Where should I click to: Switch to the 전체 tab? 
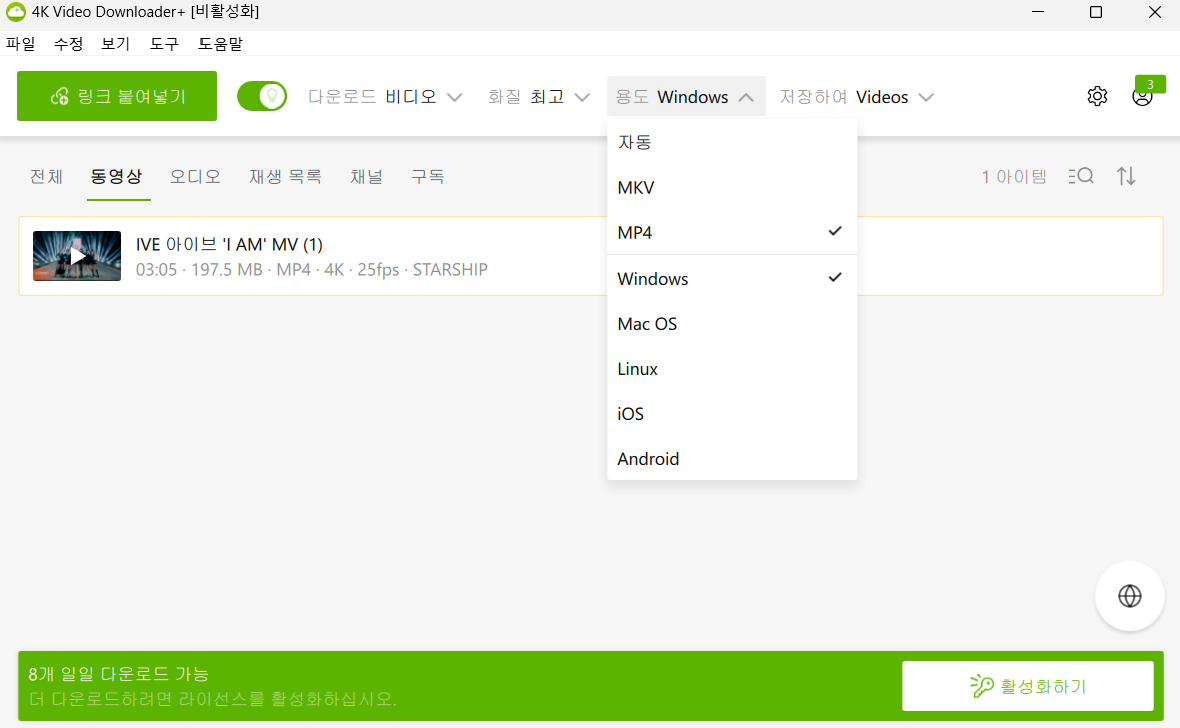coord(46,176)
